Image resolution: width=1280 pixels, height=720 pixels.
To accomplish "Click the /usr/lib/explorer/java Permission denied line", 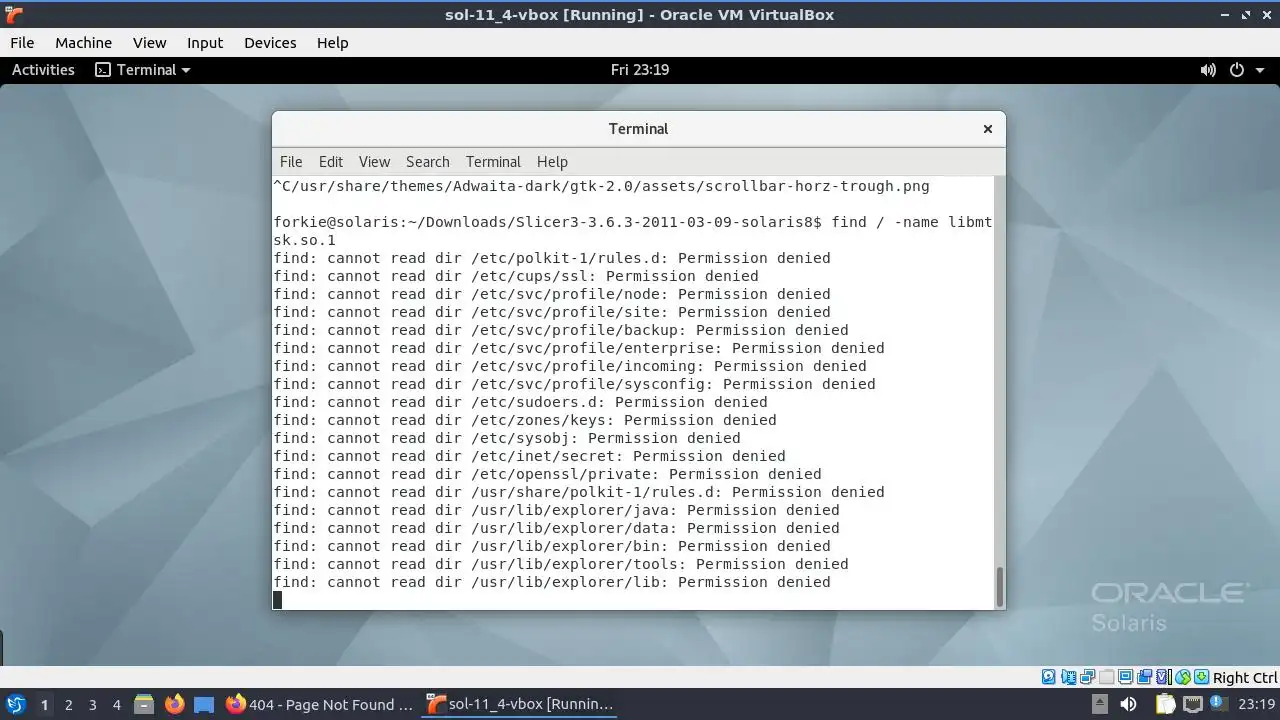I will 556,510.
